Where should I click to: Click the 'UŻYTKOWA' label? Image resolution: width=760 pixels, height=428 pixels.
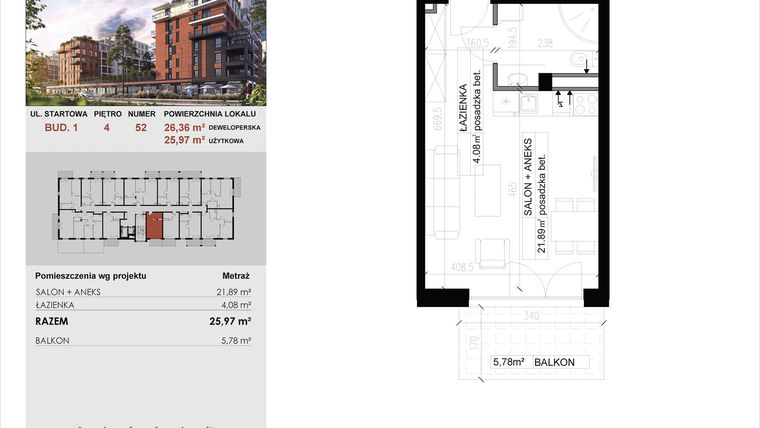[226, 141]
